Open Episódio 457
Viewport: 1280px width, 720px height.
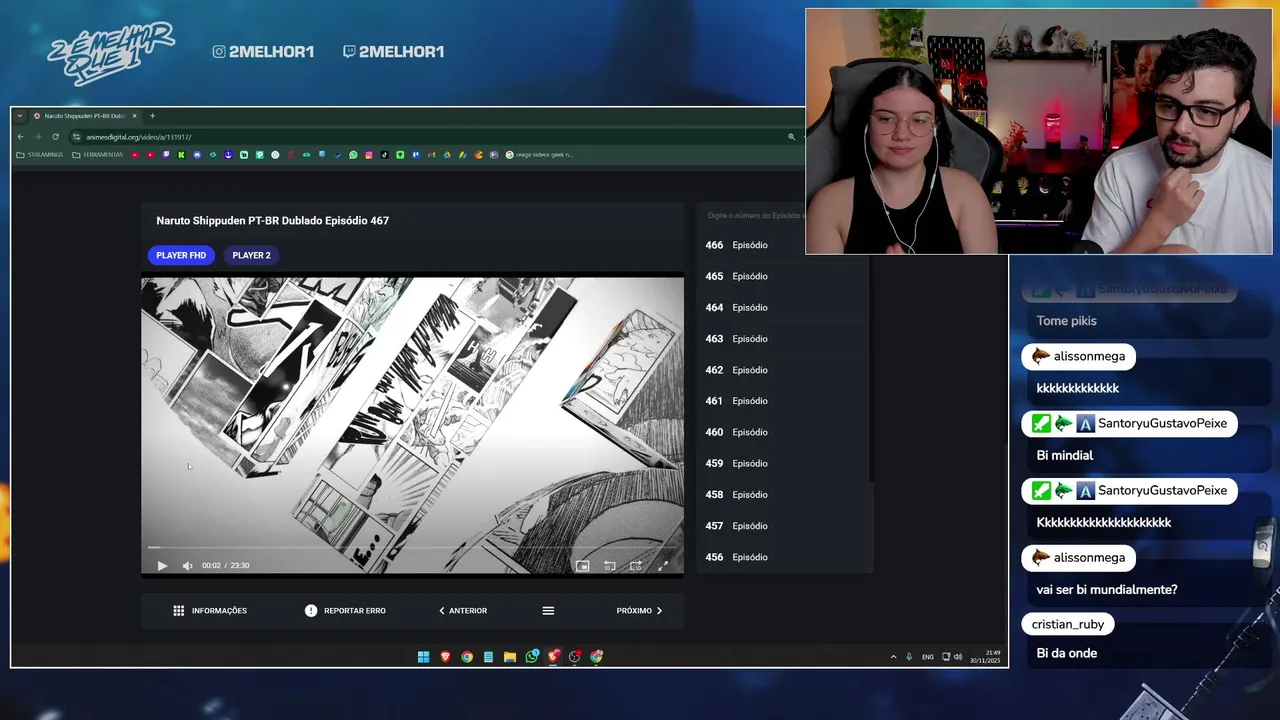point(782,526)
